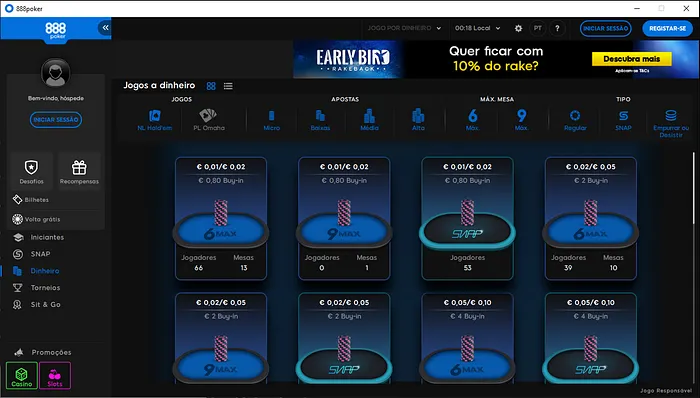Open the pink Slots button
Image resolution: width=700 pixels, height=398 pixels.
[55, 376]
